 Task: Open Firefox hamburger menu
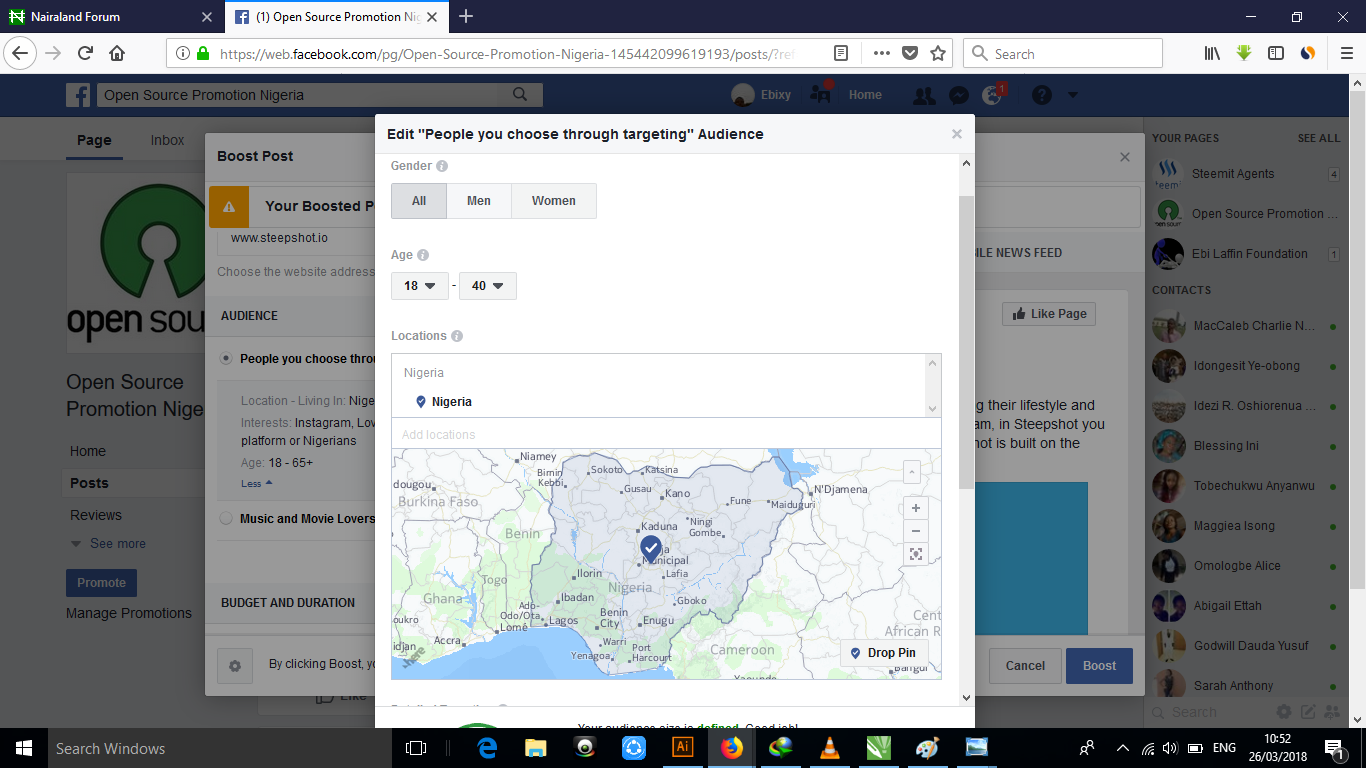1346,53
